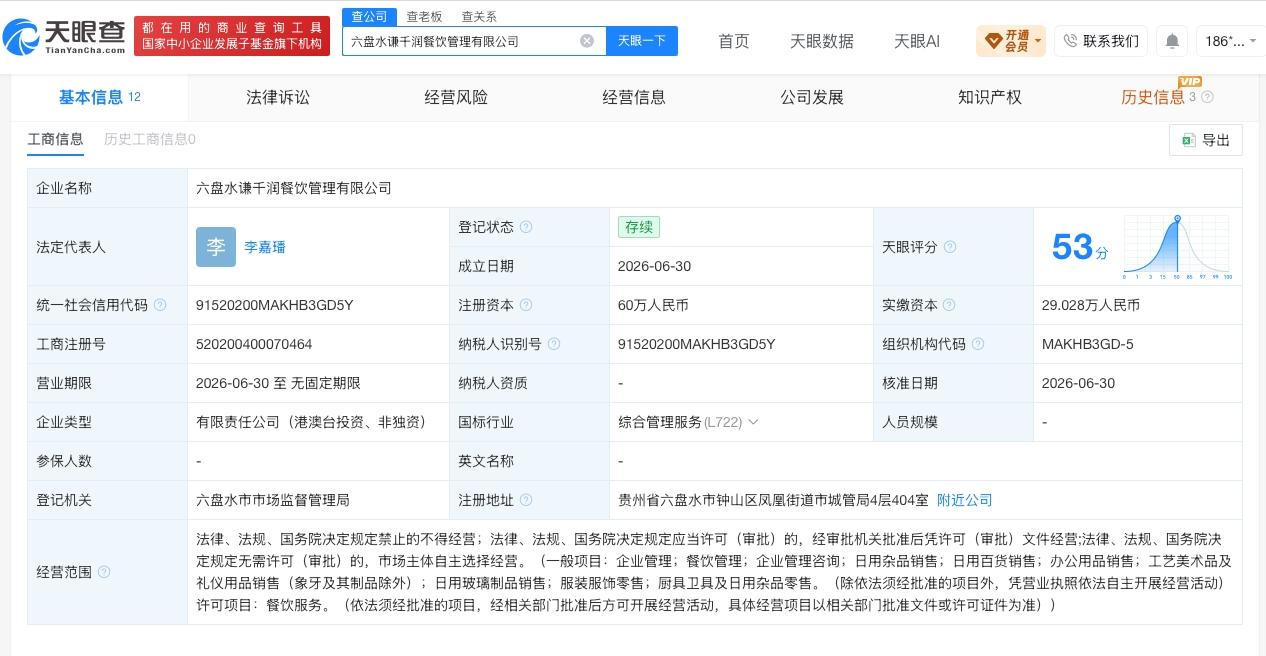Select the 历史工商信息0 sub-tab
Image resolution: width=1266 pixels, height=656 pixels.
pyautogui.click(x=150, y=139)
